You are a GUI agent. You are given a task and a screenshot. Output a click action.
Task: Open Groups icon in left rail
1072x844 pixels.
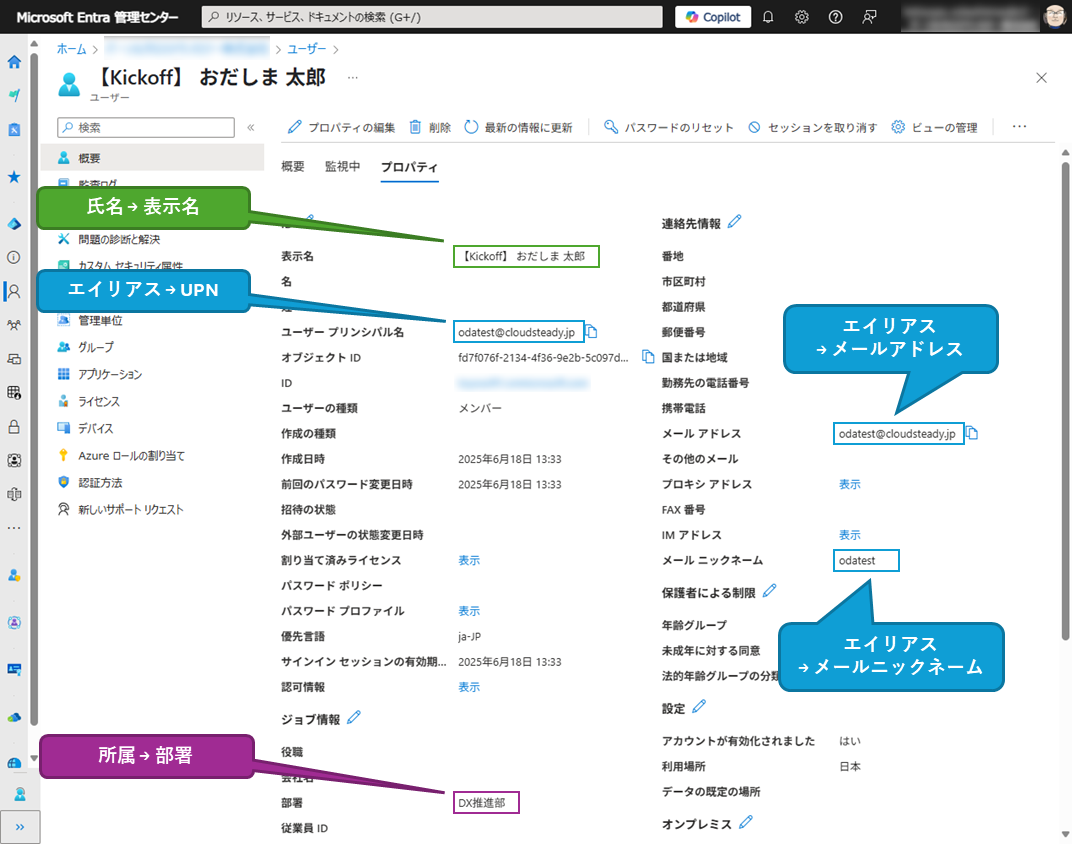(x=14, y=325)
